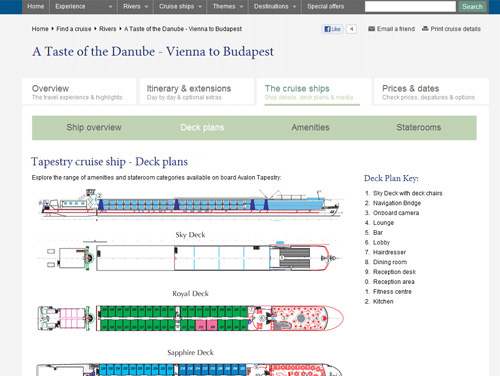Click the Danube cruise breadcrumb link
This screenshot has width=500, height=376.
click(183, 29)
